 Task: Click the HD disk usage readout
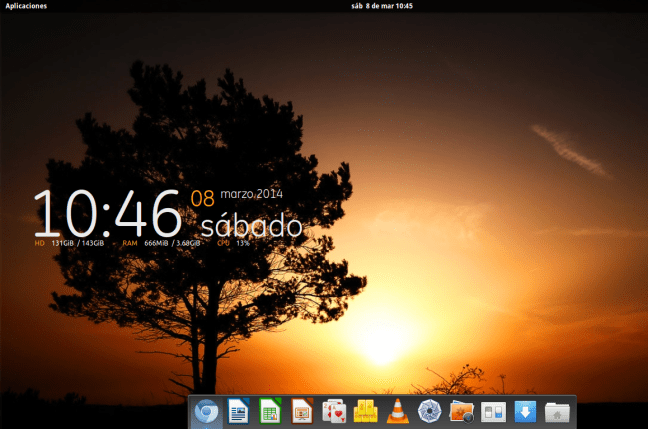pyautogui.click(x=70, y=243)
